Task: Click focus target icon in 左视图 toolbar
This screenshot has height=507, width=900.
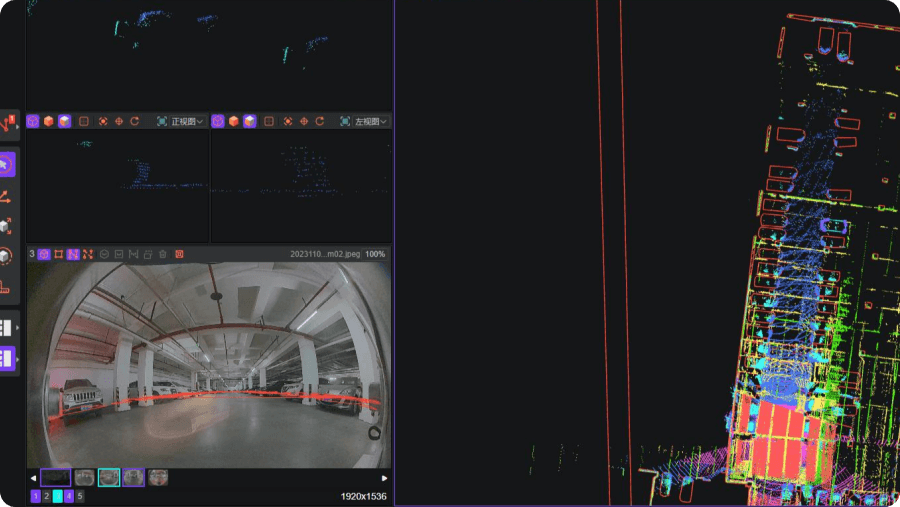Action: click(288, 121)
